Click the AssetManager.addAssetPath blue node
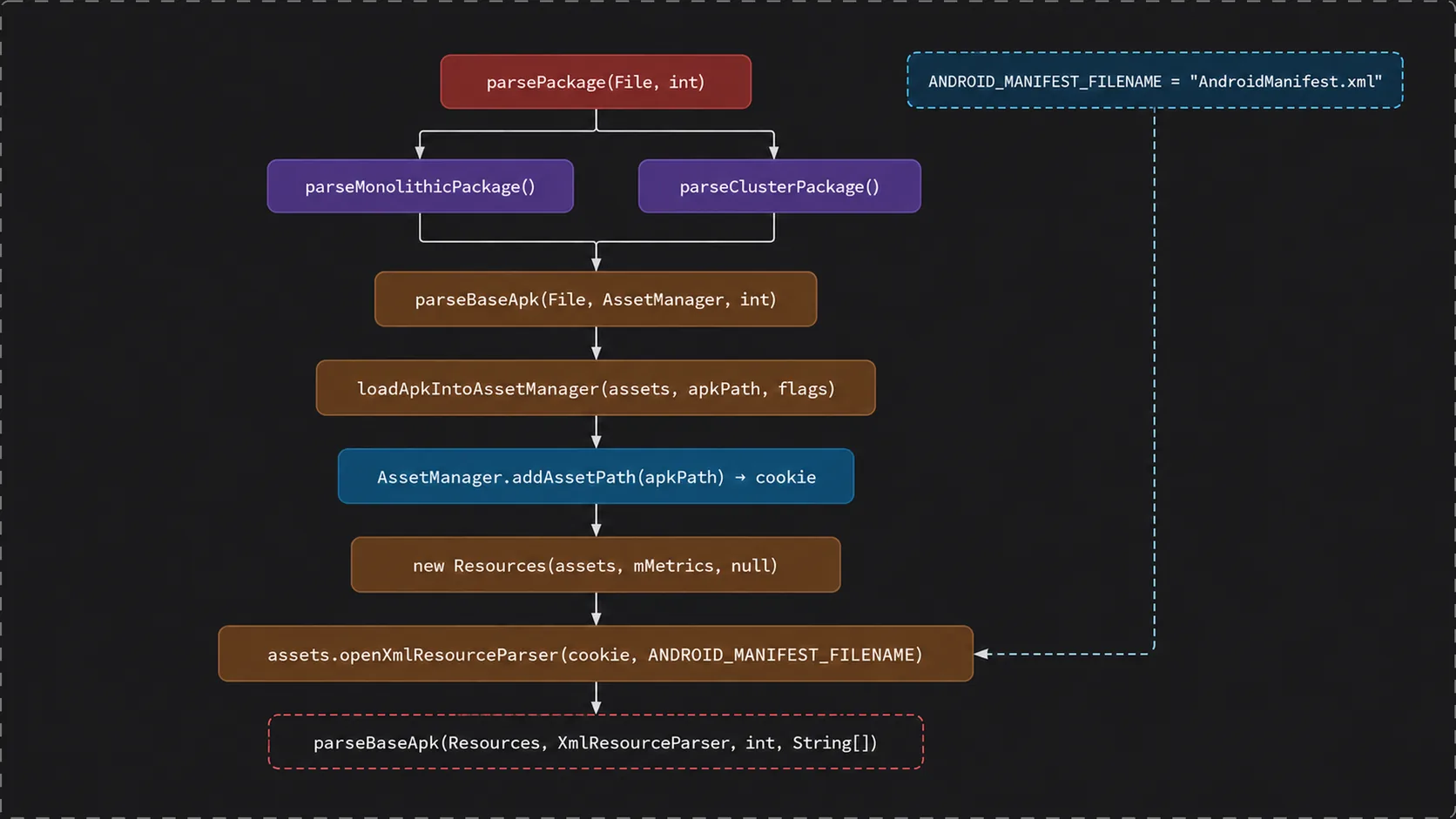 (596, 476)
